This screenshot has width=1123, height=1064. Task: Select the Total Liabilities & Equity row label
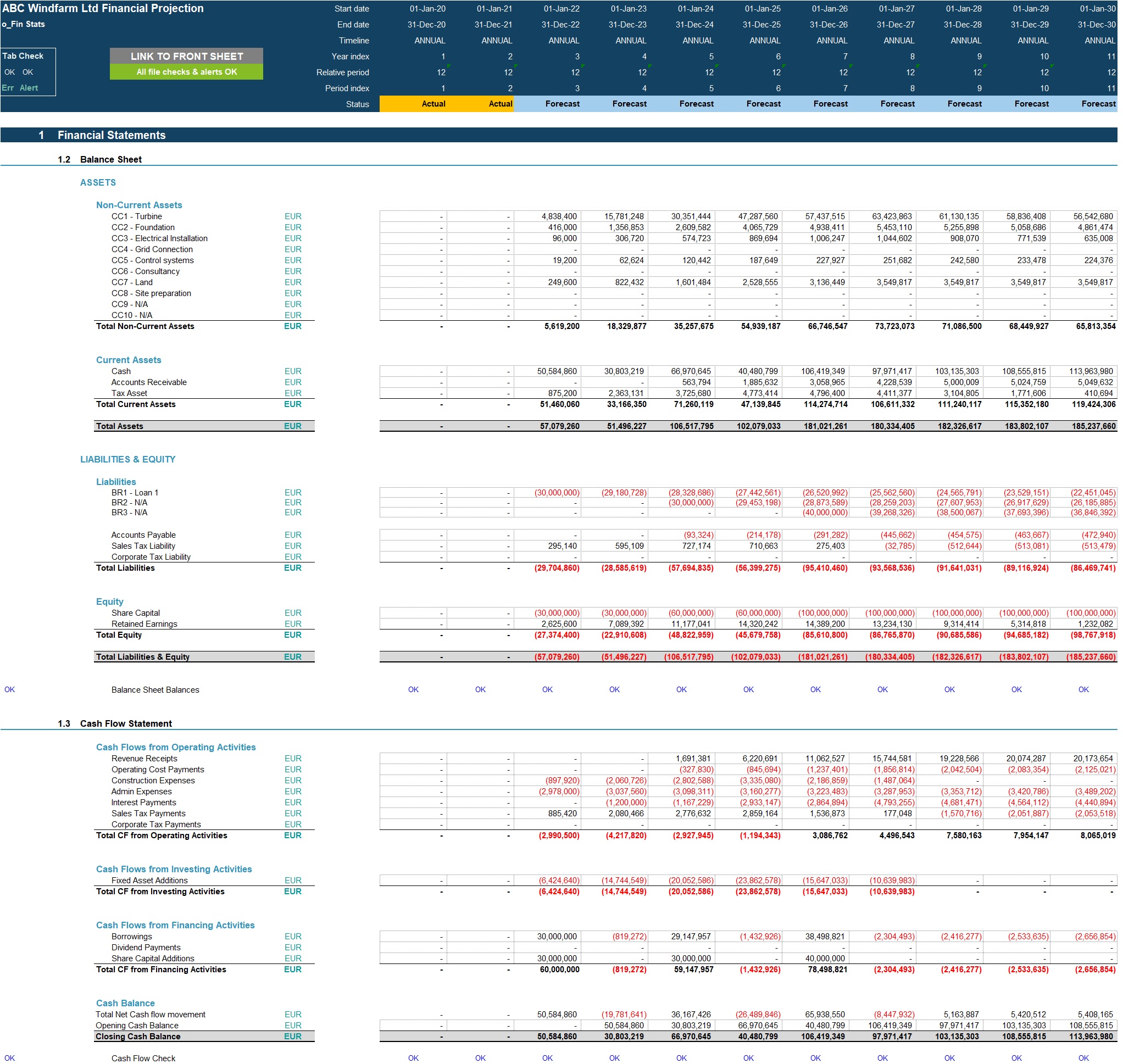click(x=143, y=658)
